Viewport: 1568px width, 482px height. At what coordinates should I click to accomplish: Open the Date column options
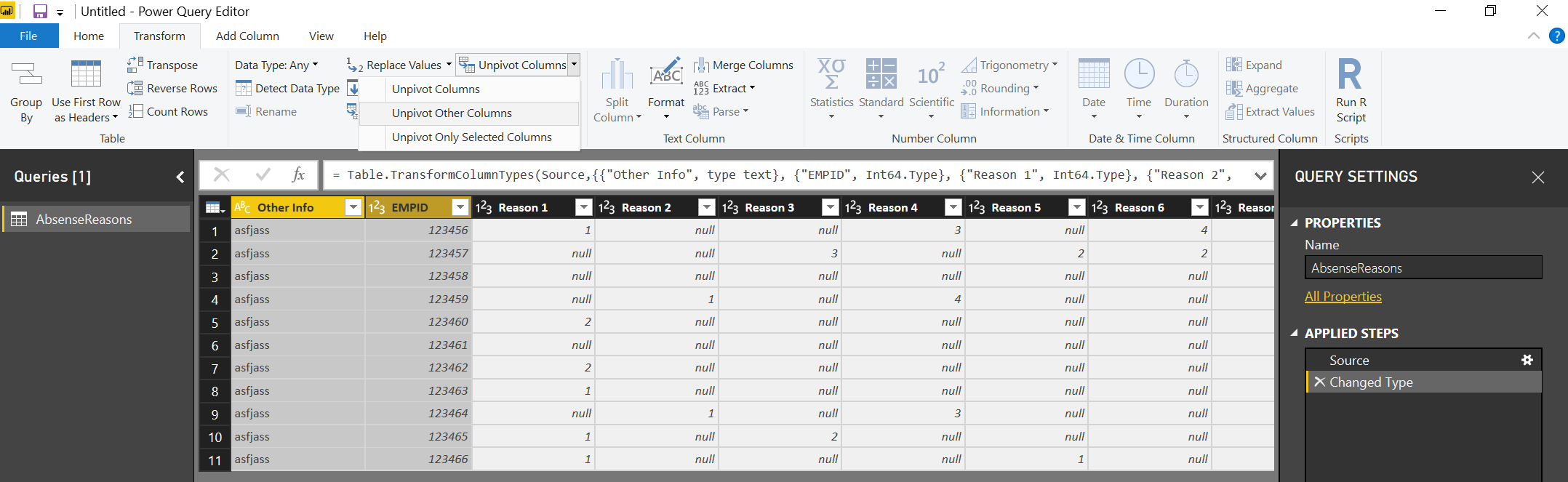click(1094, 89)
